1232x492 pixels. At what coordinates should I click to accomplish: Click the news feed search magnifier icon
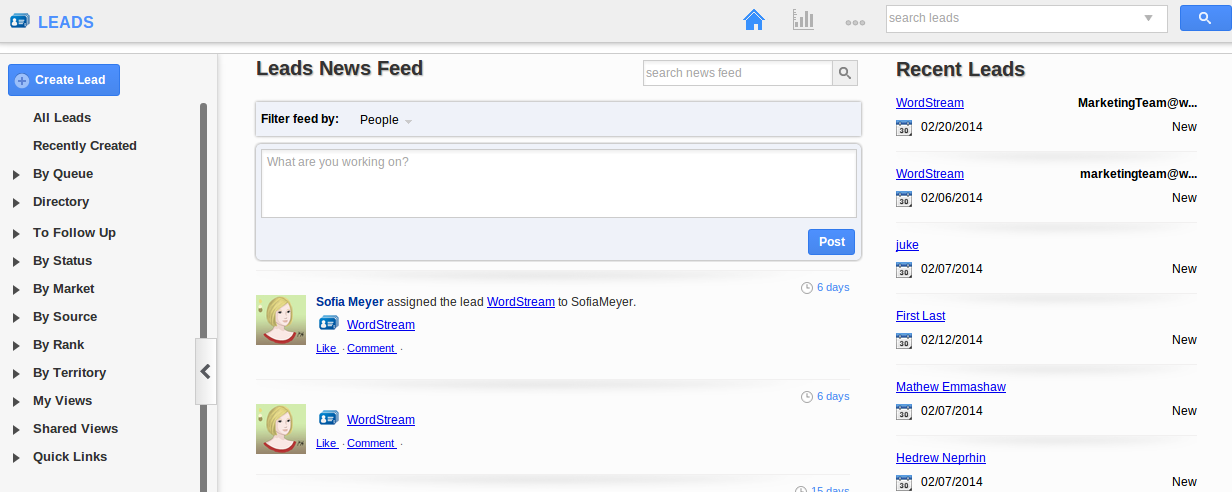845,73
